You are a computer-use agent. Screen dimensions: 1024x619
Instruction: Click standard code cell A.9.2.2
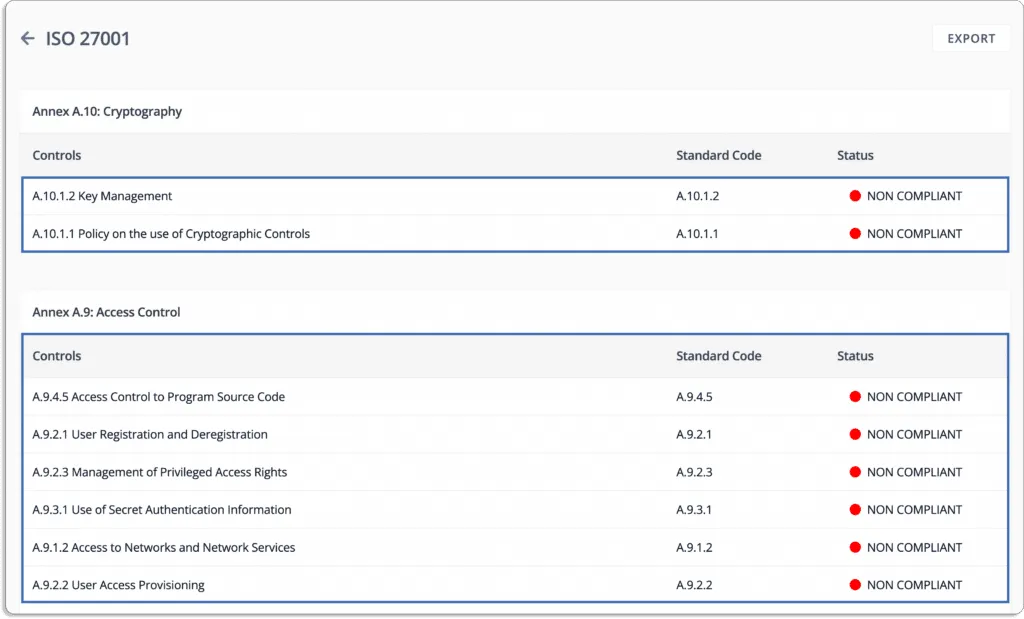pos(694,585)
